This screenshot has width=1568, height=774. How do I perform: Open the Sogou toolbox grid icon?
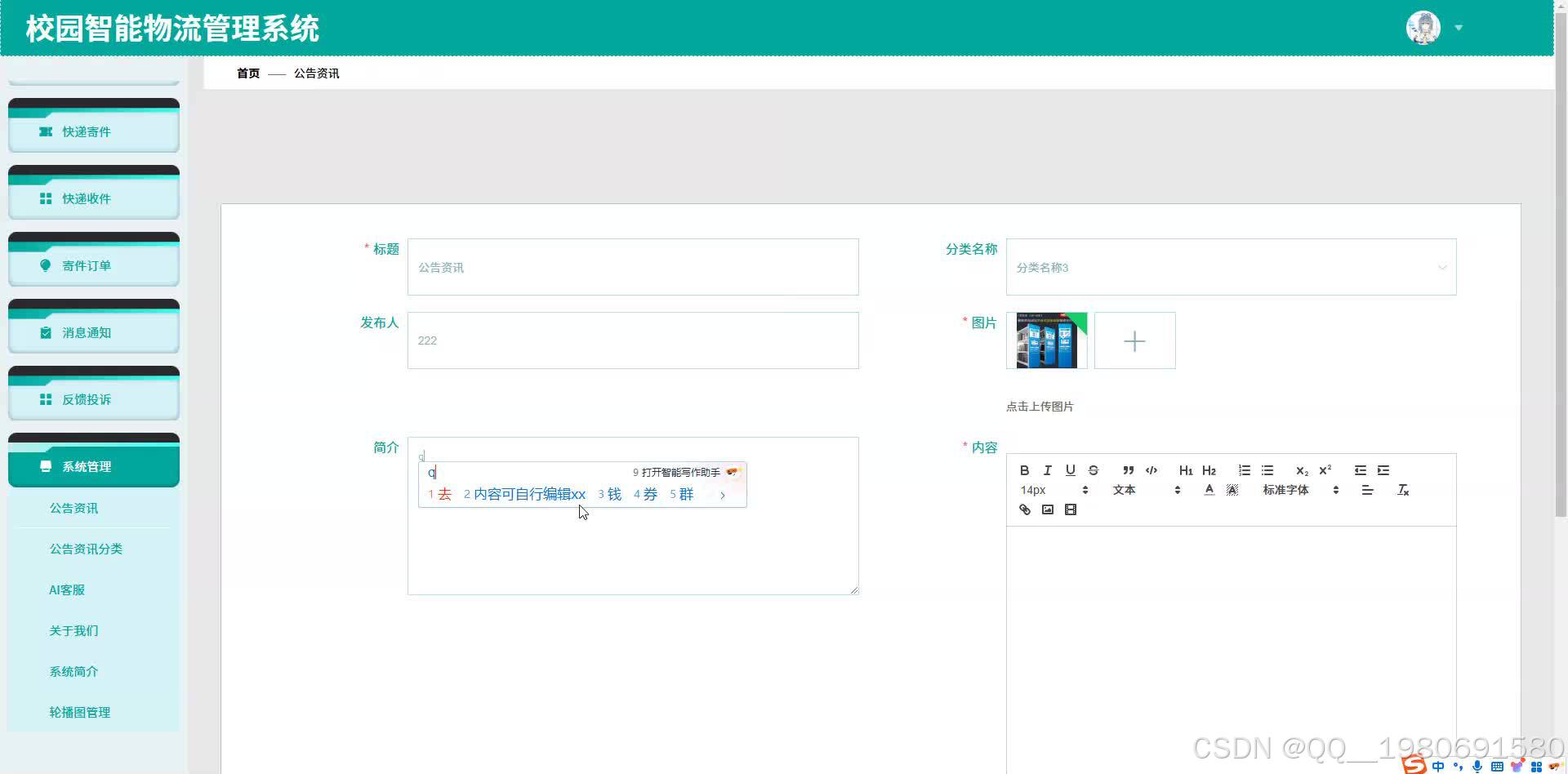[1536, 767]
